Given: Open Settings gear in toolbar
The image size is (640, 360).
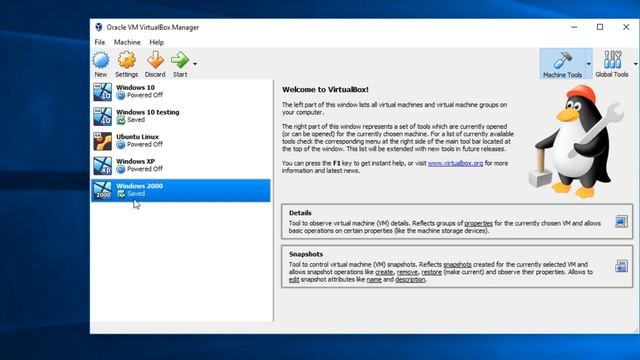Looking at the screenshot, I should click(x=127, y=60).
